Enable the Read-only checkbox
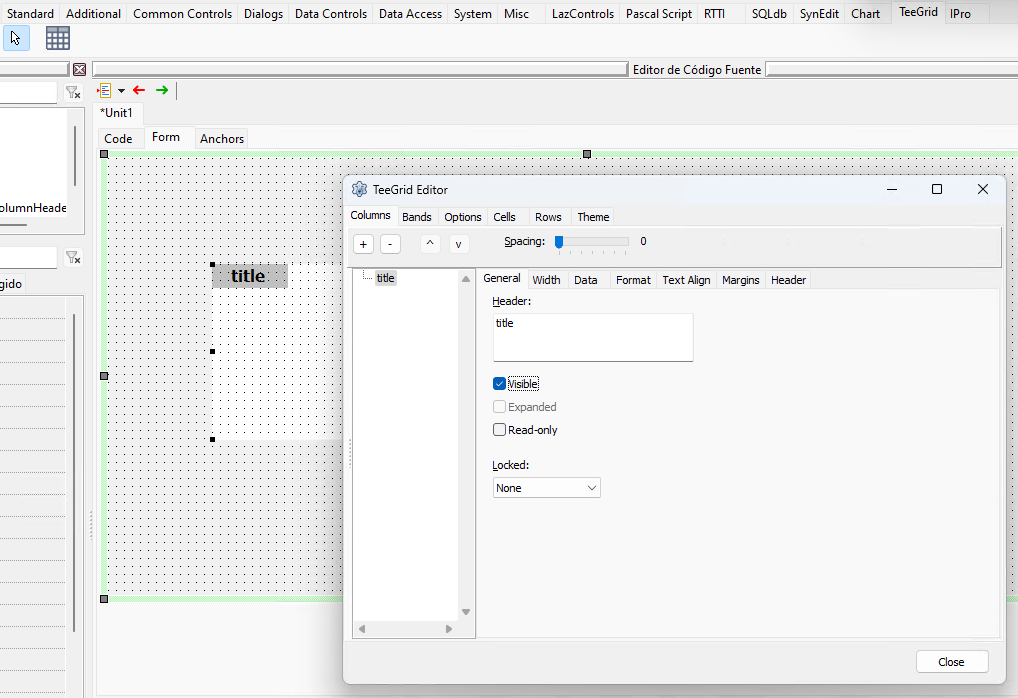 (499, 430)
